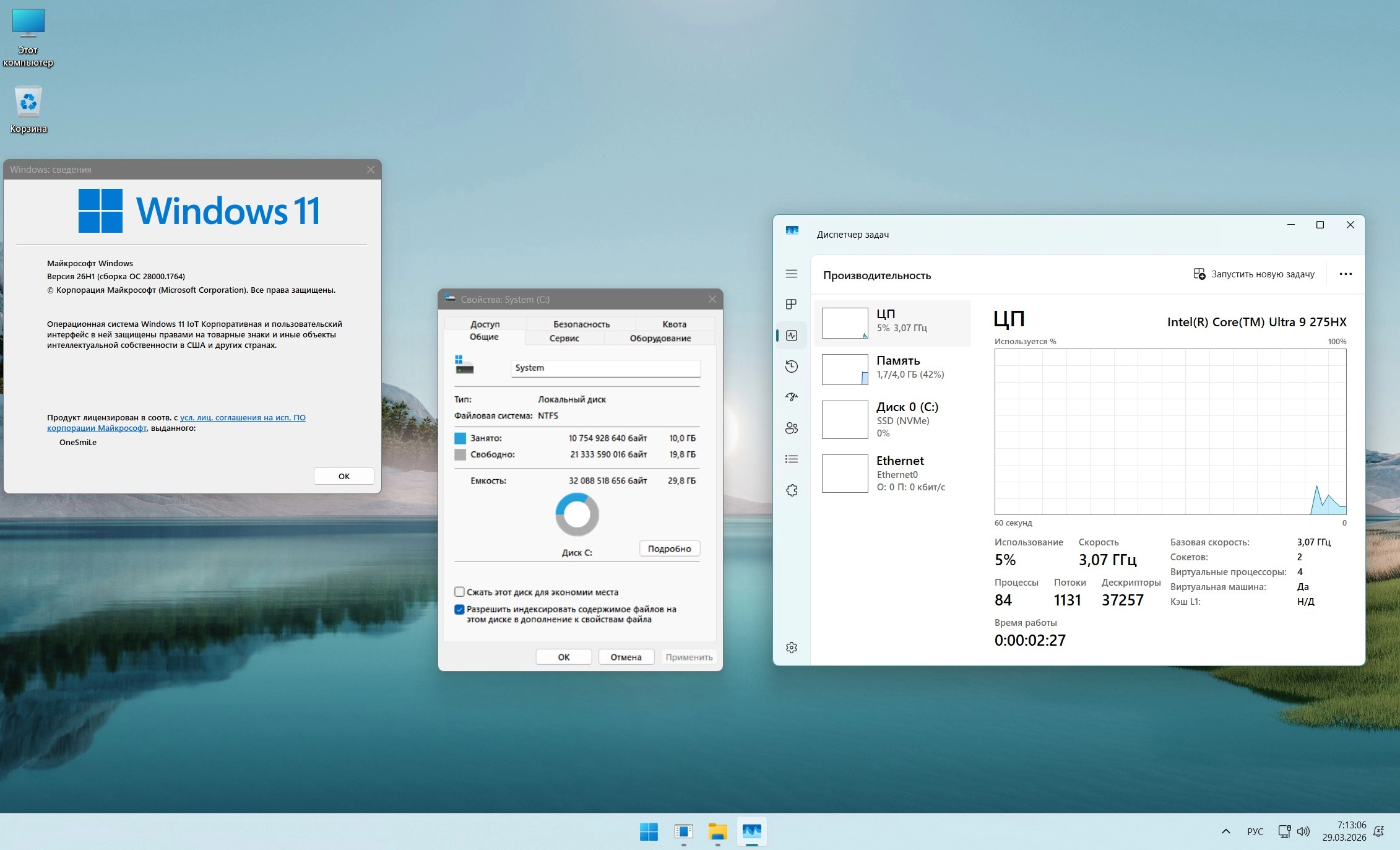Viewport: 1400px width, 850px height.
Task: Click the Подробно button for disk C
Action: coord(669,549)
